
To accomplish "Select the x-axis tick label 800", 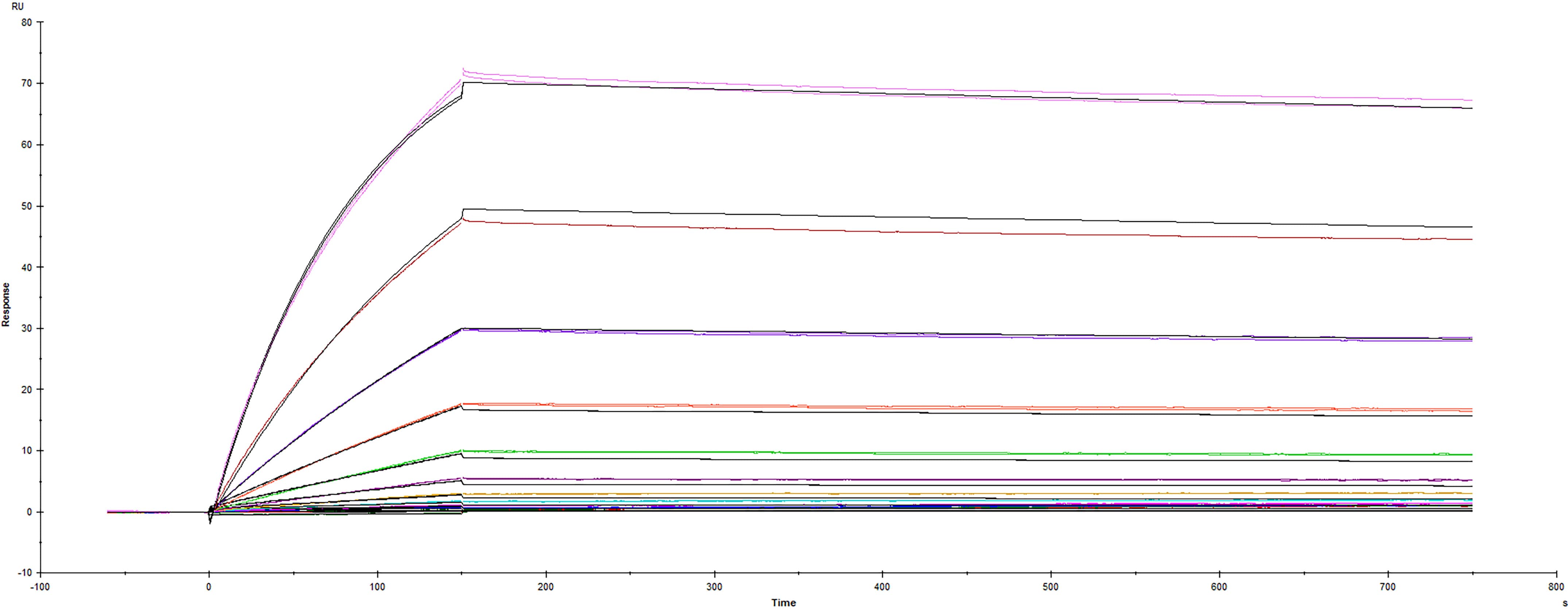I will (x=1556, y=587).
